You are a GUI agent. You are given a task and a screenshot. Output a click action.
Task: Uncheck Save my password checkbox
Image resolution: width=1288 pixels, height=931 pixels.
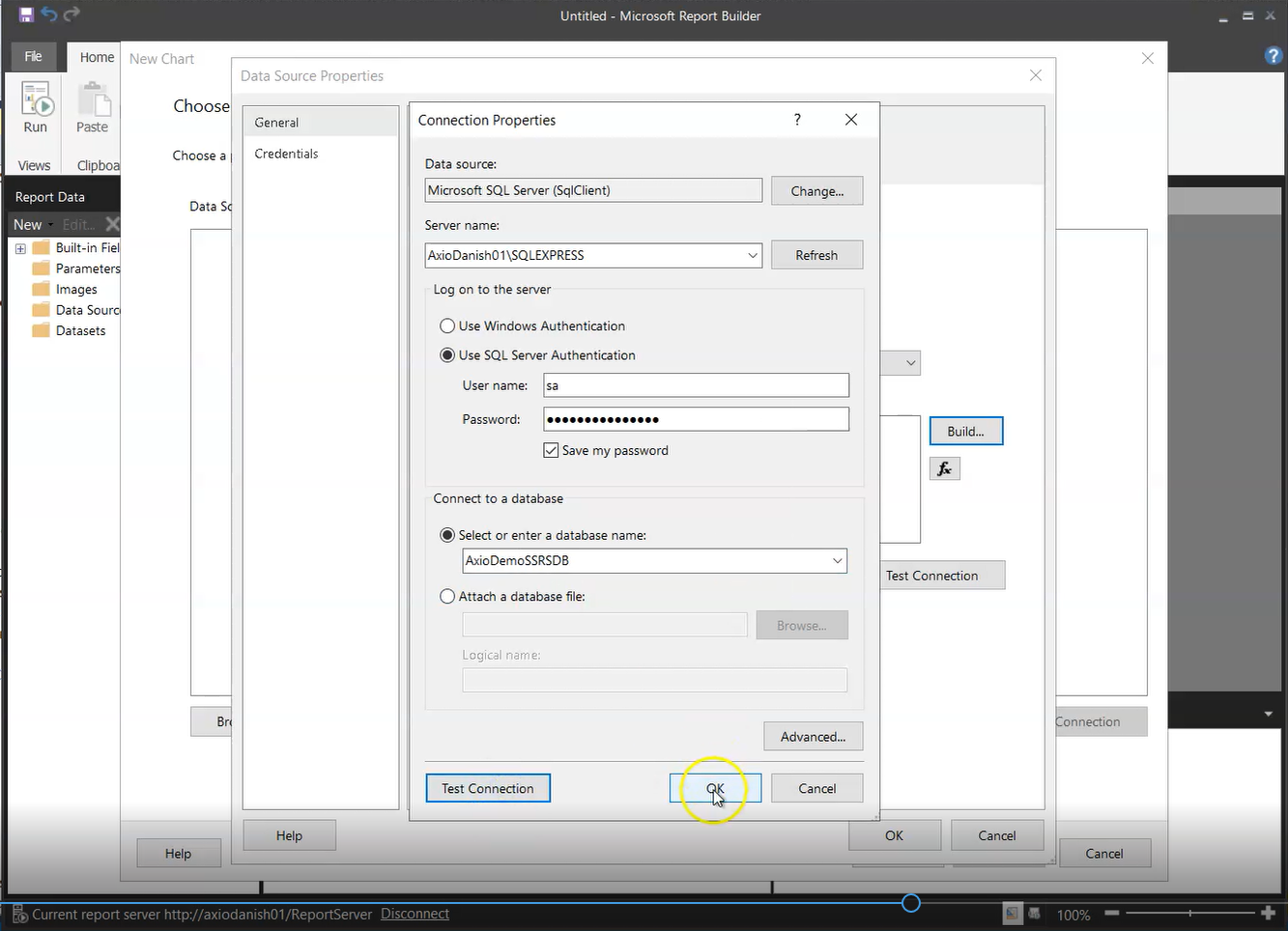(551, 451)
